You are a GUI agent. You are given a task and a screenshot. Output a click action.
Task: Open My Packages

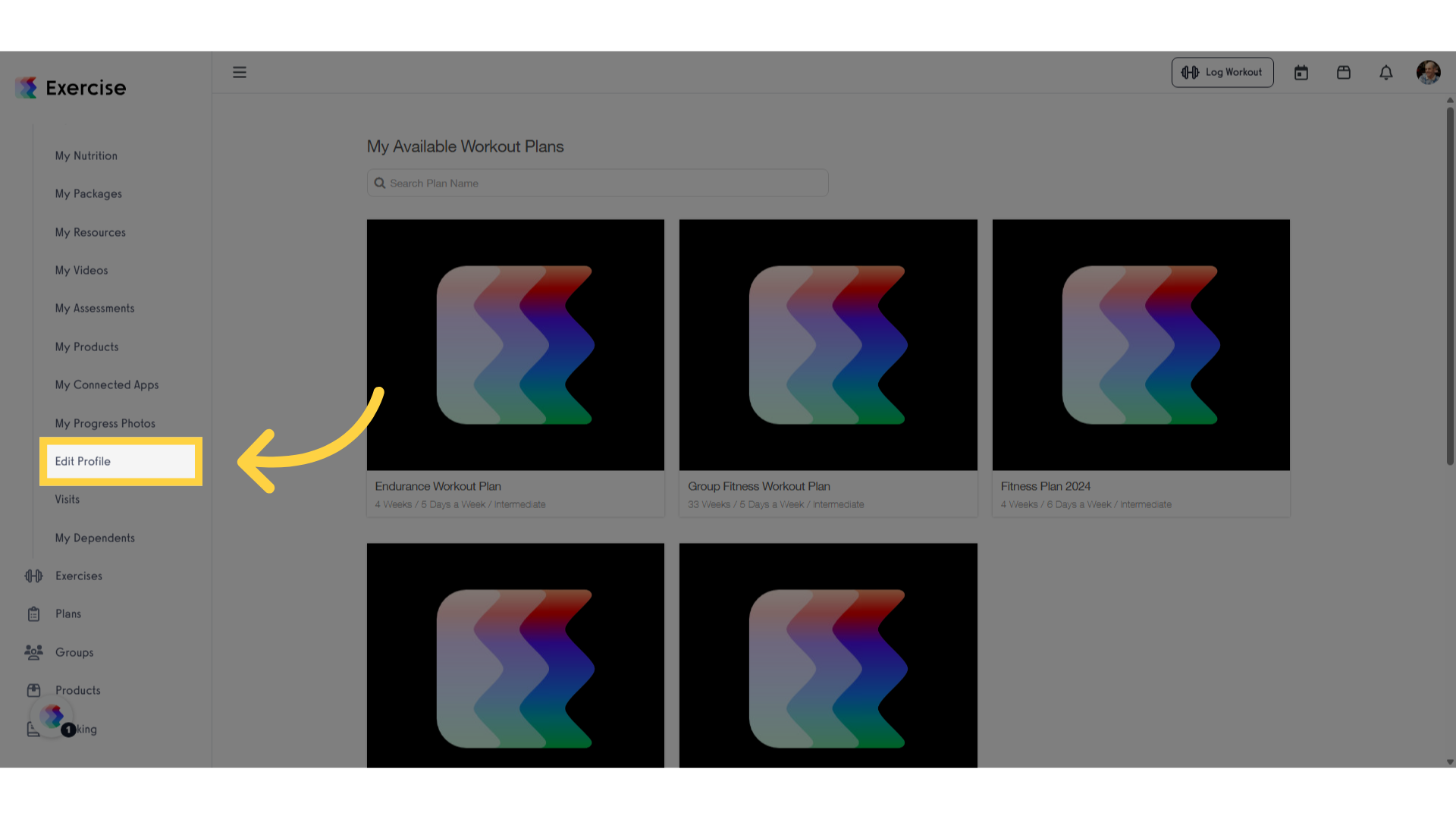coord(89,194)
